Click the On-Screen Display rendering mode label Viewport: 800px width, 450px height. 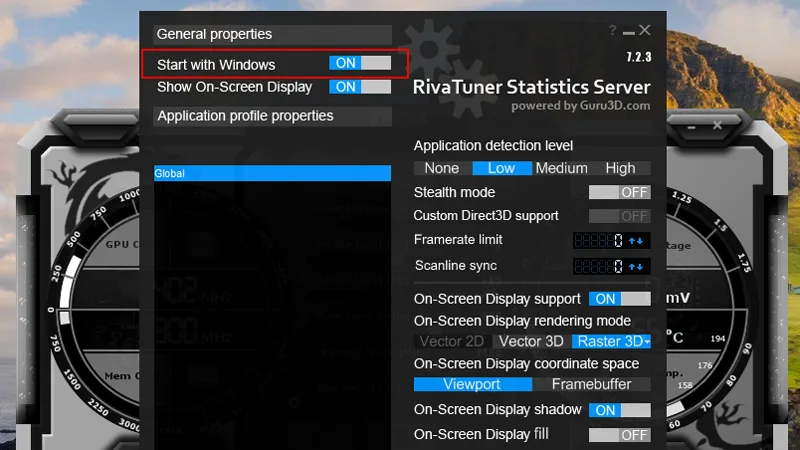(522, 321)
